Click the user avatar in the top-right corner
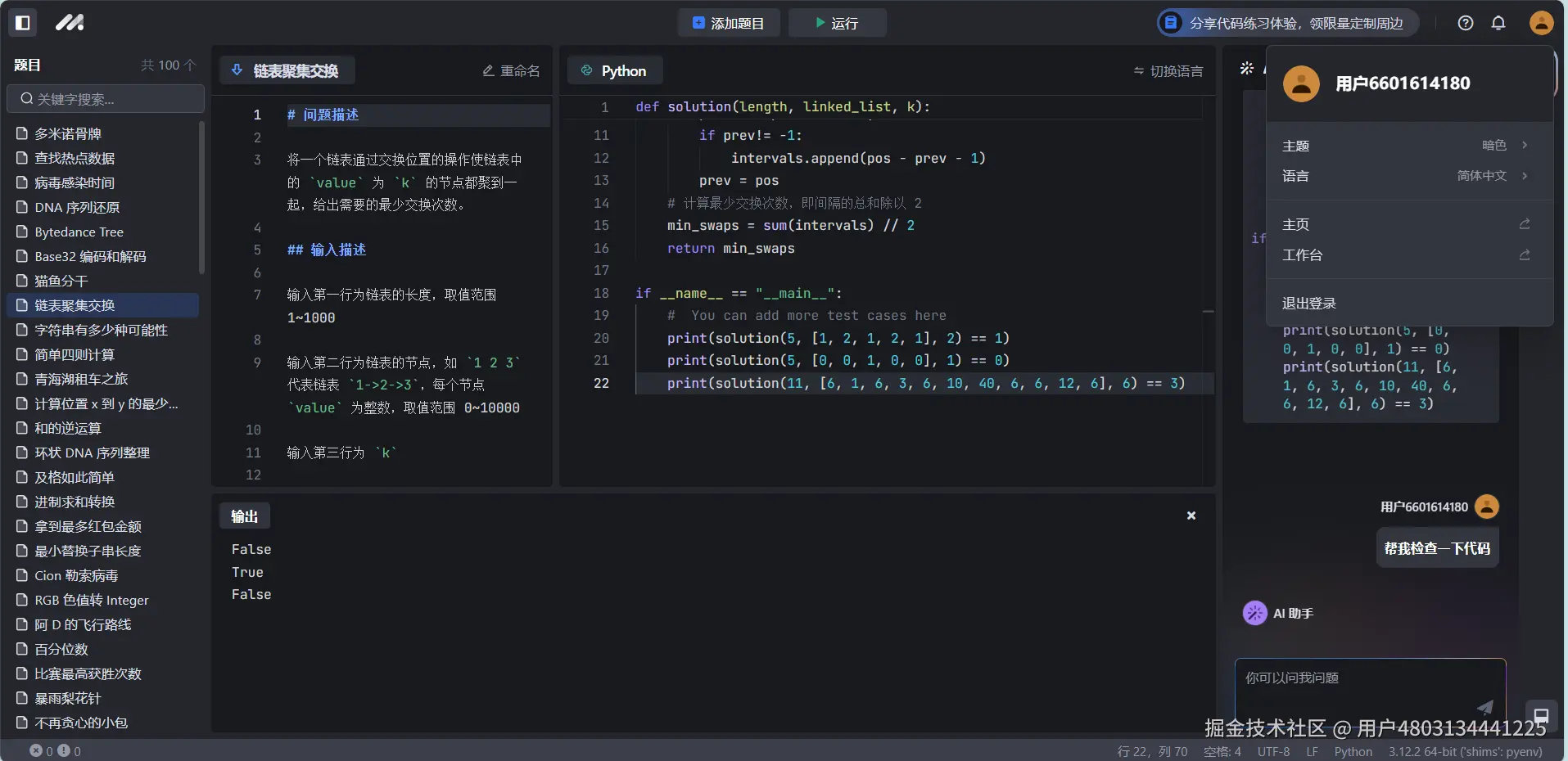Image resolution: width=1568 pixels, height=761 pixels. click(1540, 23)
